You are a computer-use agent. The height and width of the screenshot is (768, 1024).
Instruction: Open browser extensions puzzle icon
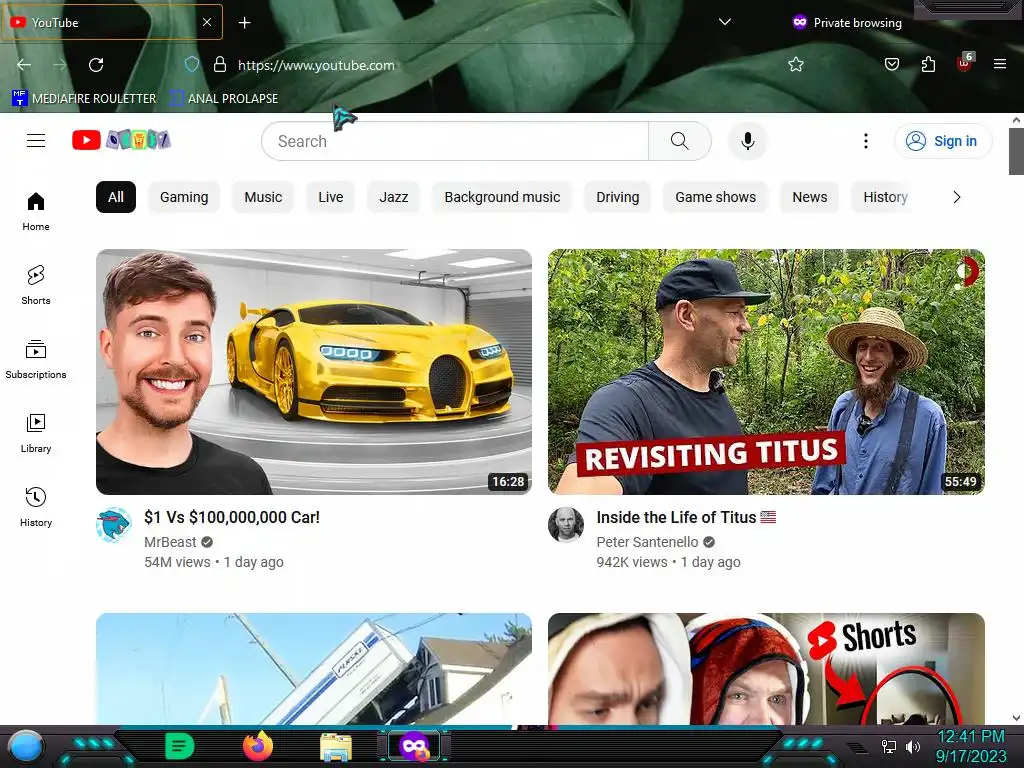click(928, 64)
